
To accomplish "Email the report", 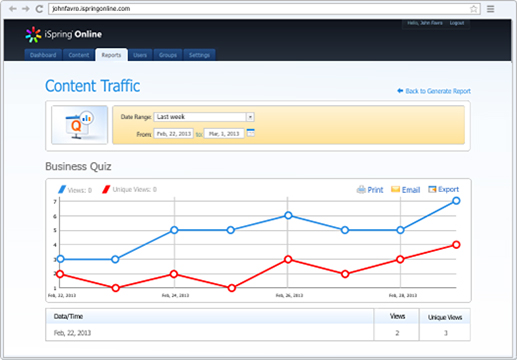I will click(x=405, y=190).
